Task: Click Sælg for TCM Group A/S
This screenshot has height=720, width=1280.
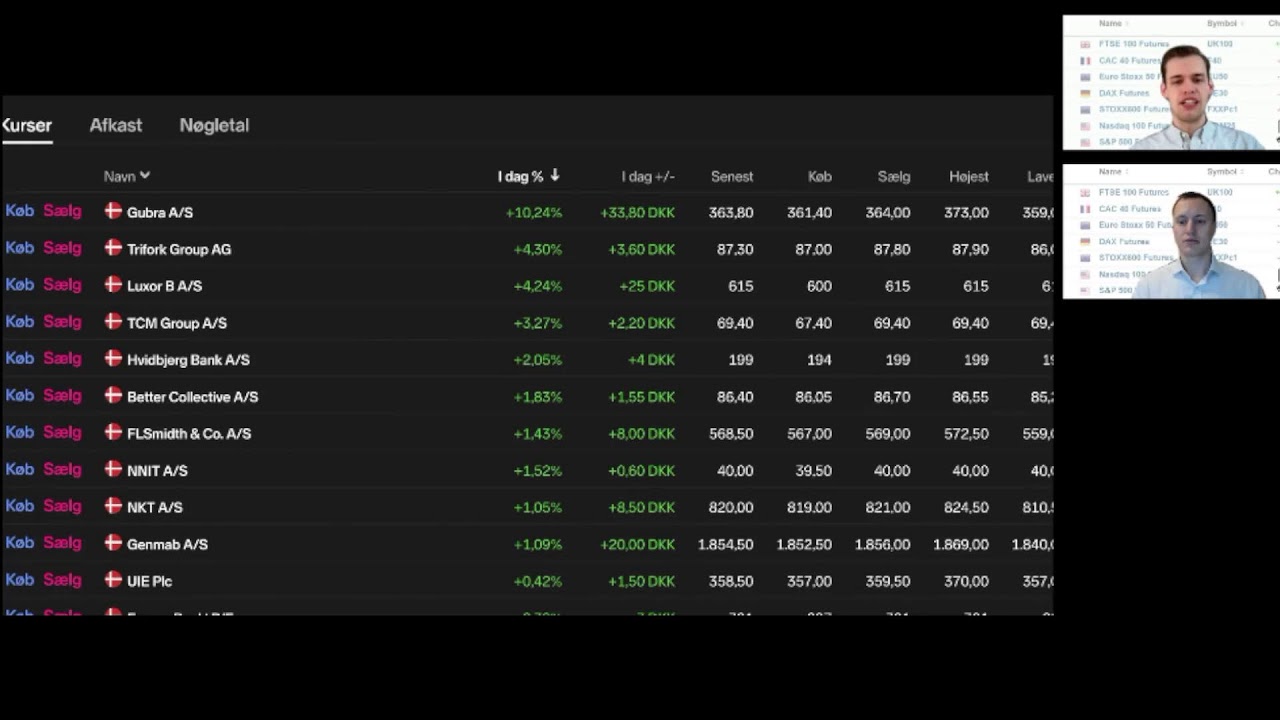Action: [62, 322]
